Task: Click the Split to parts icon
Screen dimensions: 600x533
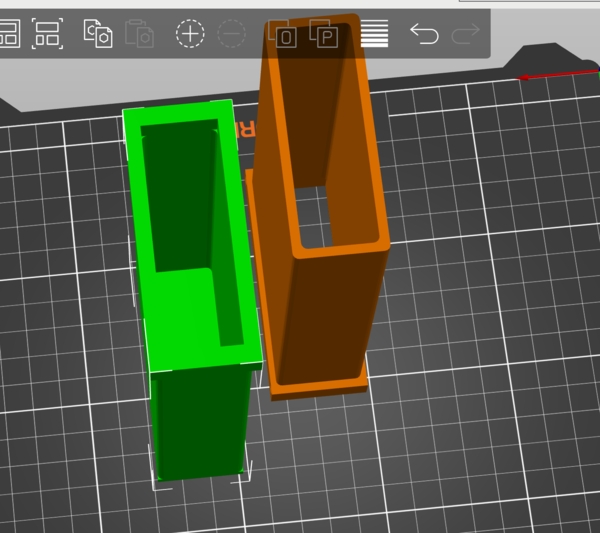Action: 324,34
